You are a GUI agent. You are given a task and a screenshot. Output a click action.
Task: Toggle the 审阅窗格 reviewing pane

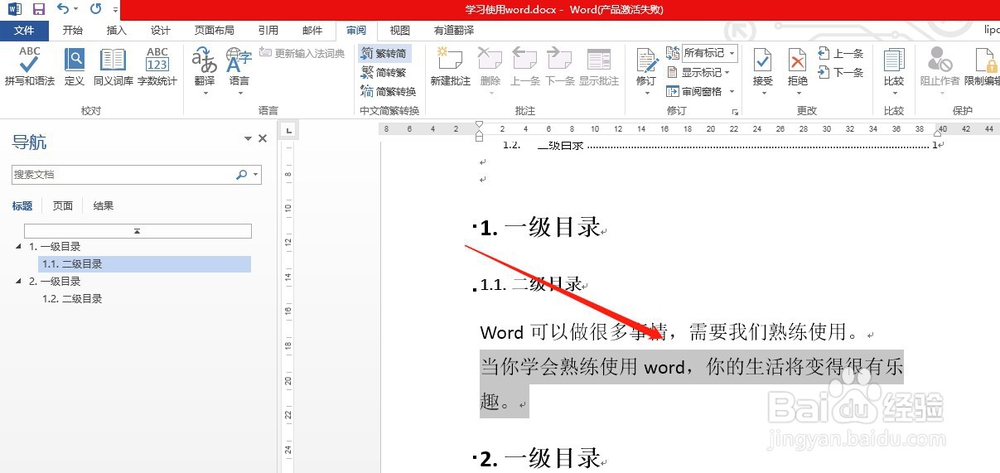(x=695, y=92)
